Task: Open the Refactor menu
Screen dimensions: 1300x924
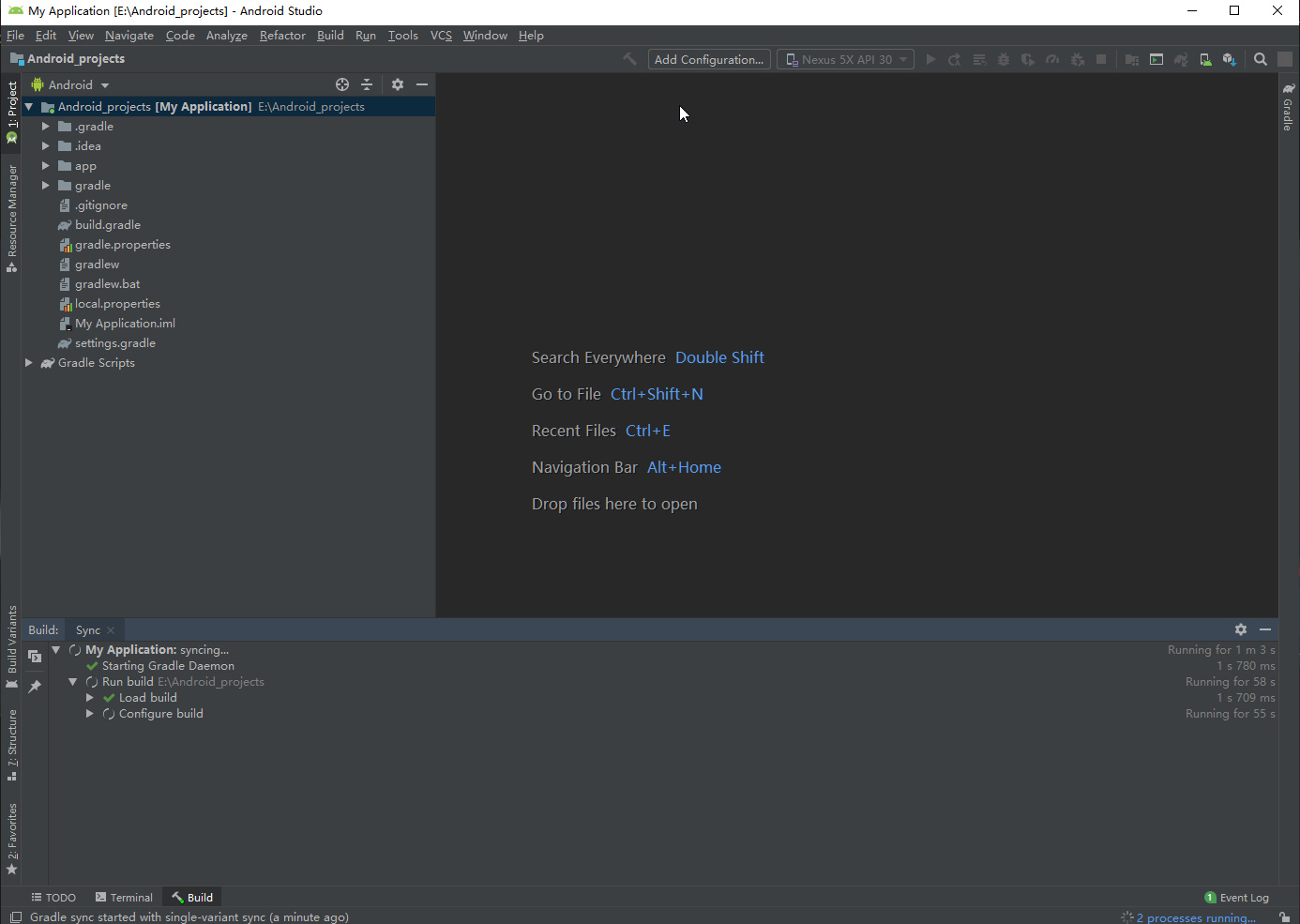Action: pyautogui.click(x=282, y=36)
